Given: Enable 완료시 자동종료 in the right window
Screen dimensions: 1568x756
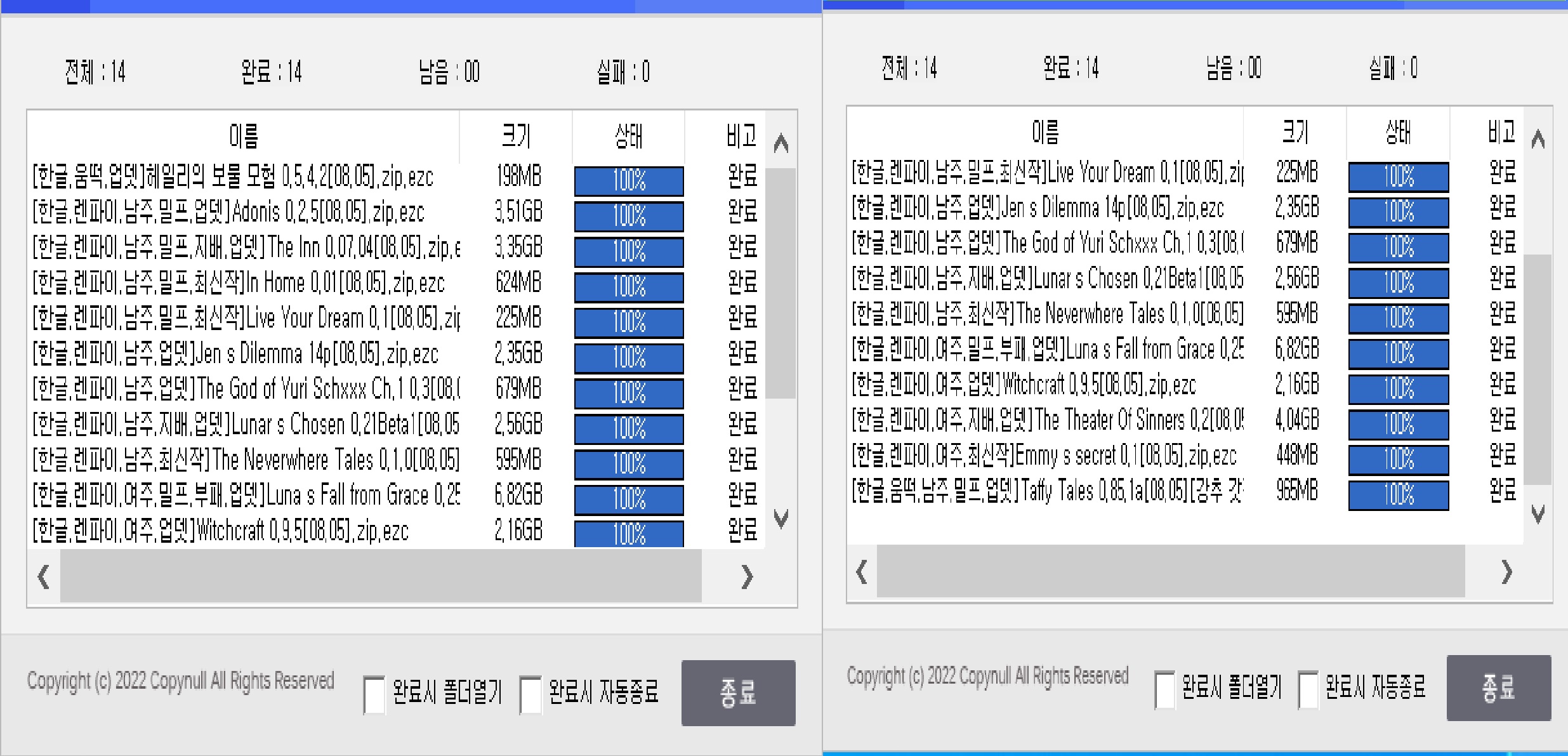Looking at the screenshot, I should pos(1309,689).
